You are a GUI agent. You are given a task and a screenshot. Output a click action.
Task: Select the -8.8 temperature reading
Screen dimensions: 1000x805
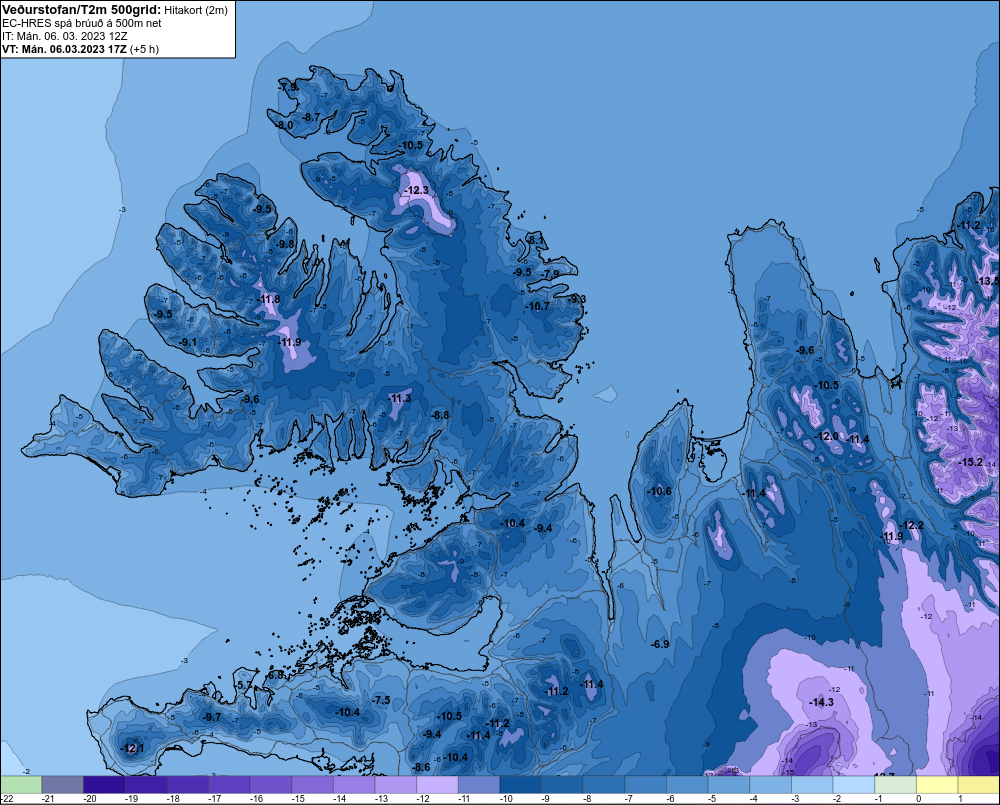coord(439,415)
